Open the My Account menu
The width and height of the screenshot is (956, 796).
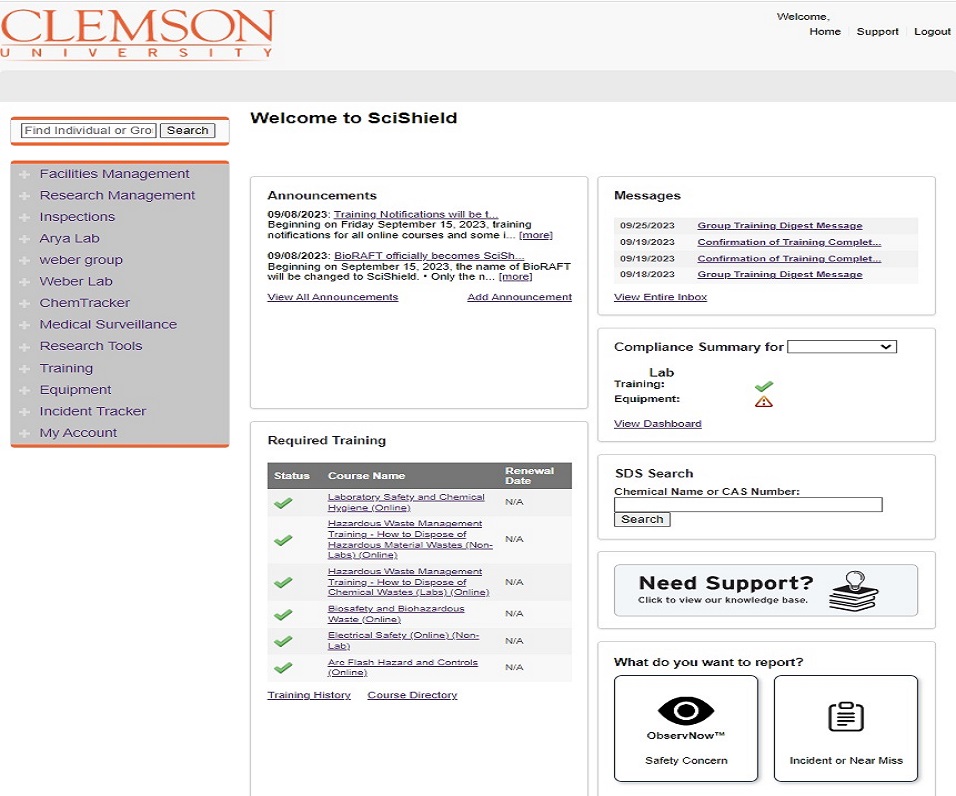(x=78, y=433)
